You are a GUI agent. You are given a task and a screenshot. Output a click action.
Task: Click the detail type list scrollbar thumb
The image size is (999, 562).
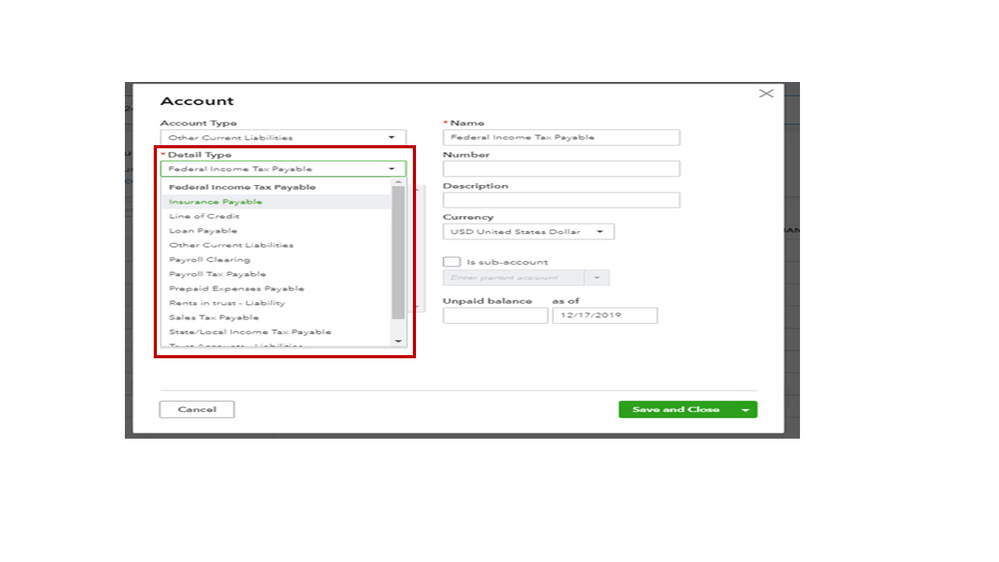(x=398, y=253)
